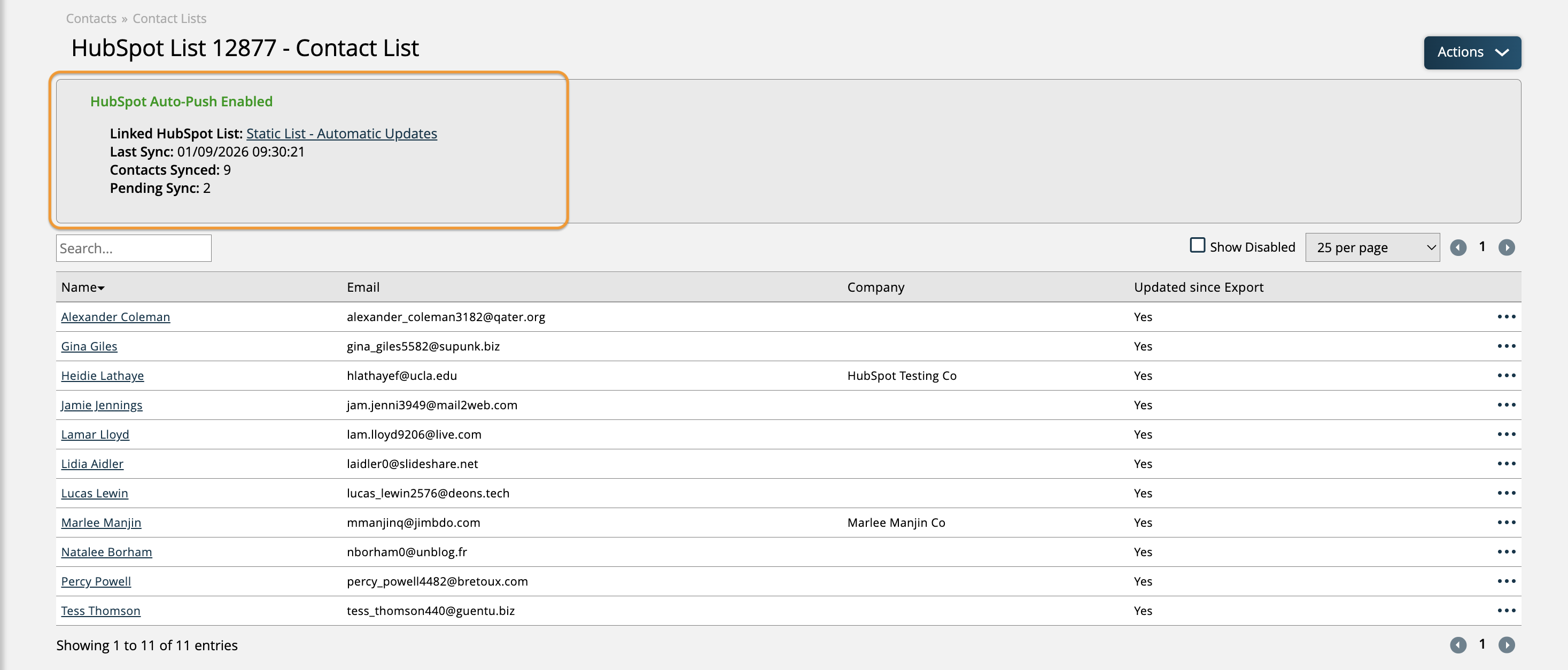Expand the 25 per page selector

tap(1372, 248)
